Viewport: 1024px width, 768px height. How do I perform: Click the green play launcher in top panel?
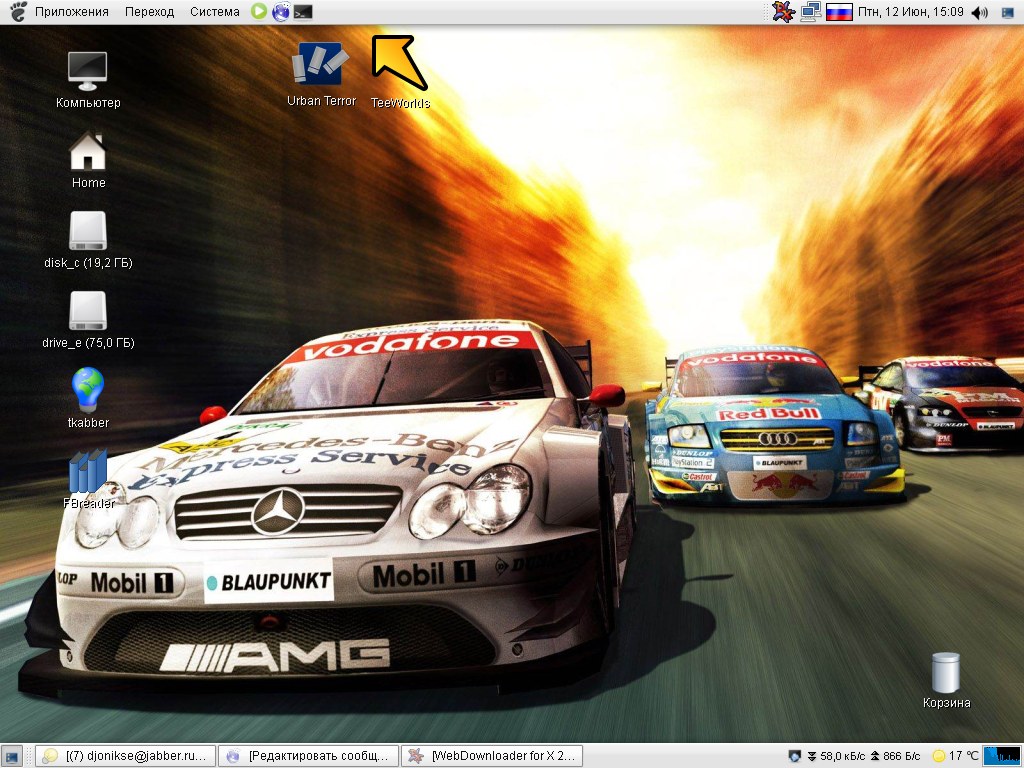click(x=259, y=12)
